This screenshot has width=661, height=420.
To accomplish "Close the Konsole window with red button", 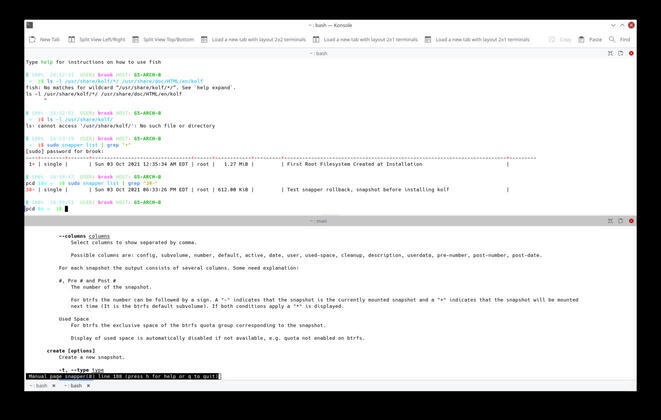I will pos(631,25).
